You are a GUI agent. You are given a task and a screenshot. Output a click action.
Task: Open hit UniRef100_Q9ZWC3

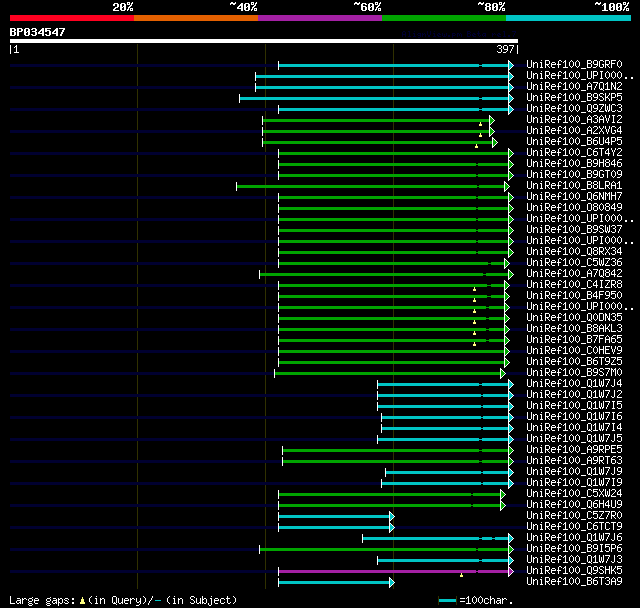pyautogui.click(x=574, y=109)
